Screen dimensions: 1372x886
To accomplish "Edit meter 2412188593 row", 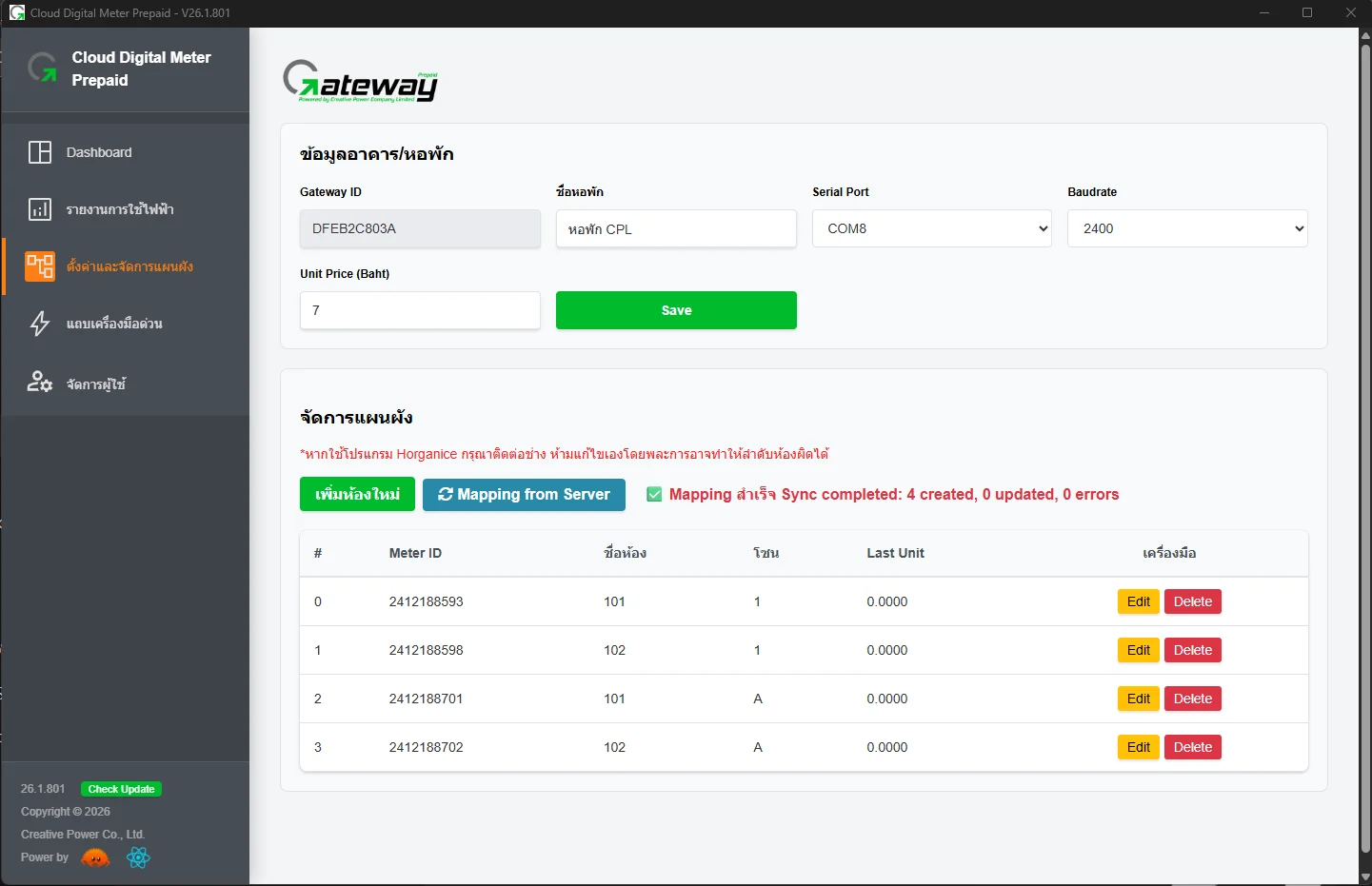I will pos(1139,601).
